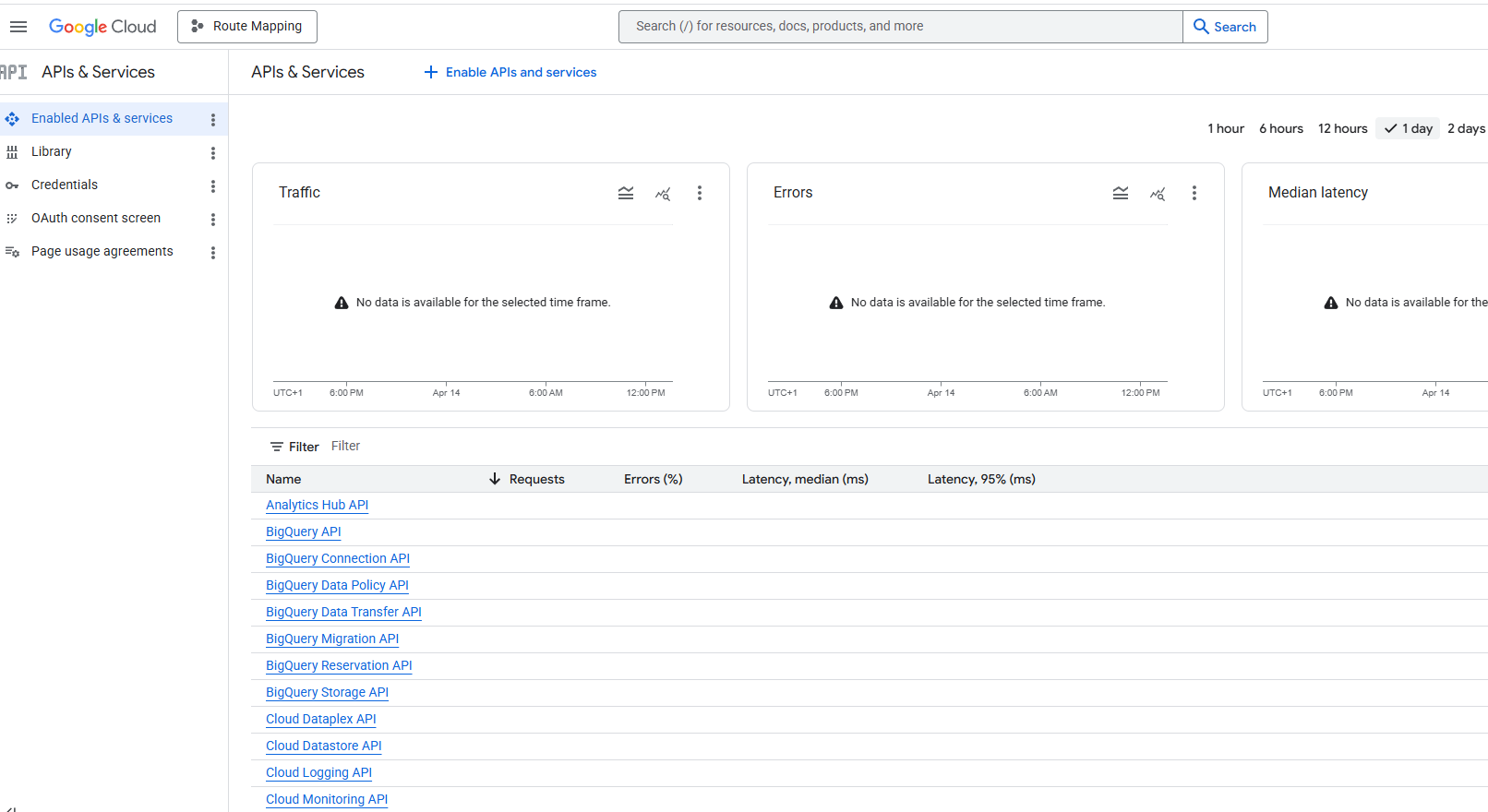
Task: Open the BigQuery Storage API link
Action: [x=327, y=692]
